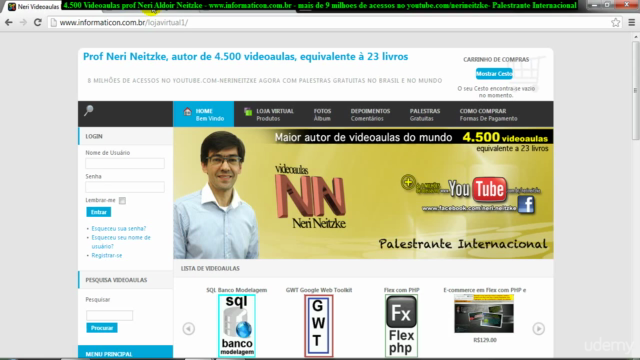The width and height of the screenshot is (640, 360).
Task: Open the LOJA VIRTUAL Produtos menu item
Action: [x=269, y=114]
